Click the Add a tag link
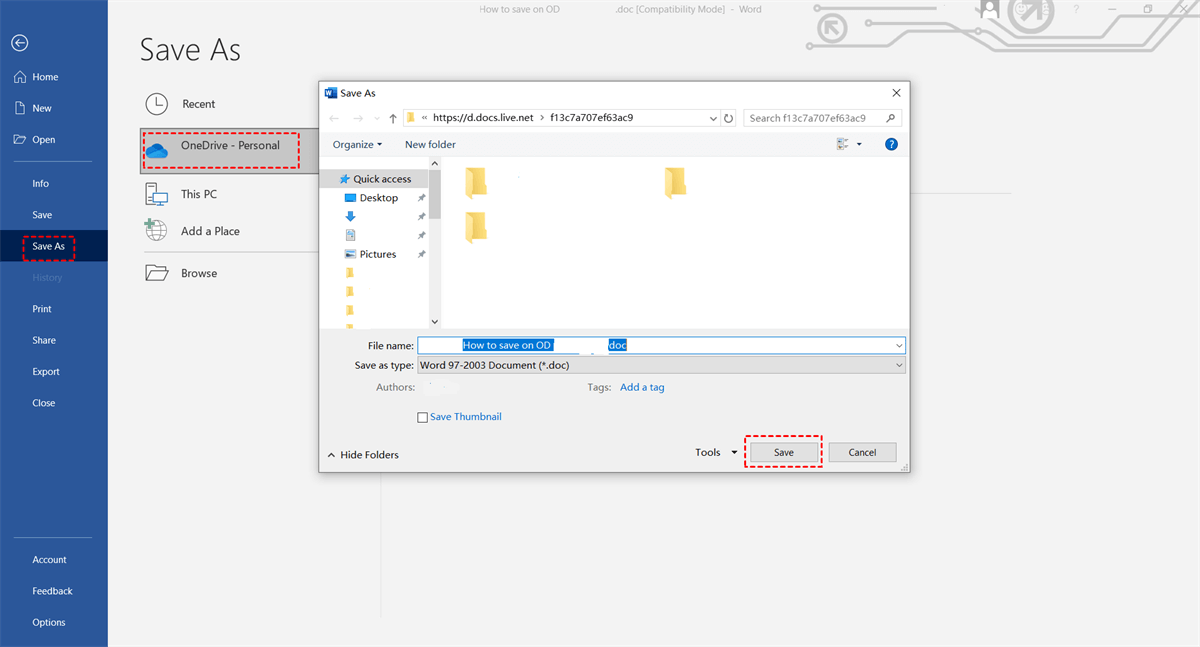 [x=642, y=387]
